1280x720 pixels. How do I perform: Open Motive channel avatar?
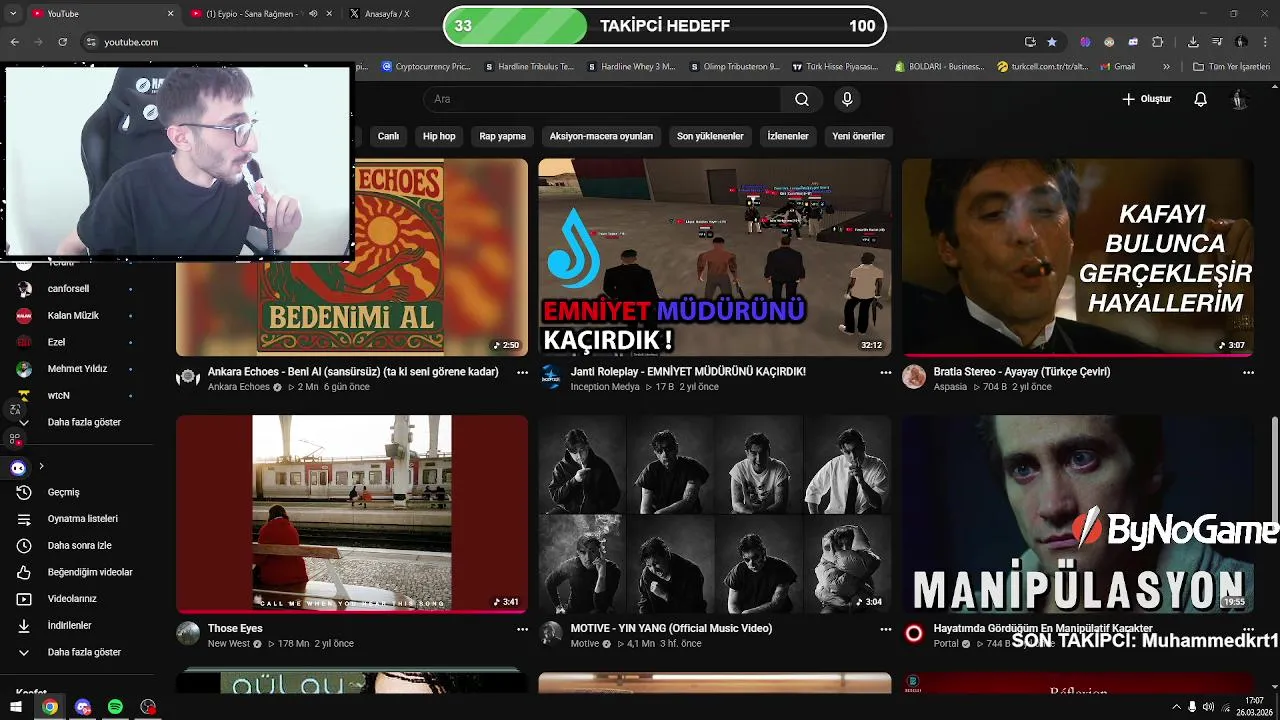click(551, 634)
